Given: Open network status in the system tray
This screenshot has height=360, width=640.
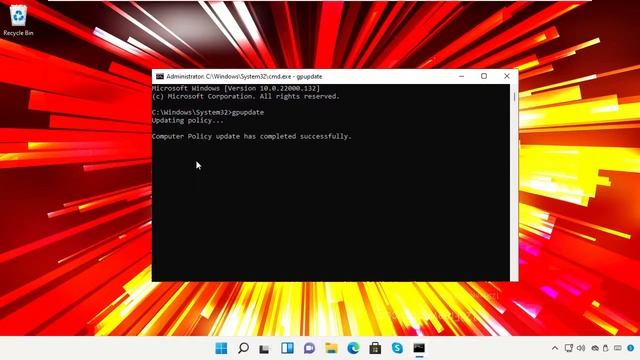Looking at the screenshot, I should [x=569, y=348].
